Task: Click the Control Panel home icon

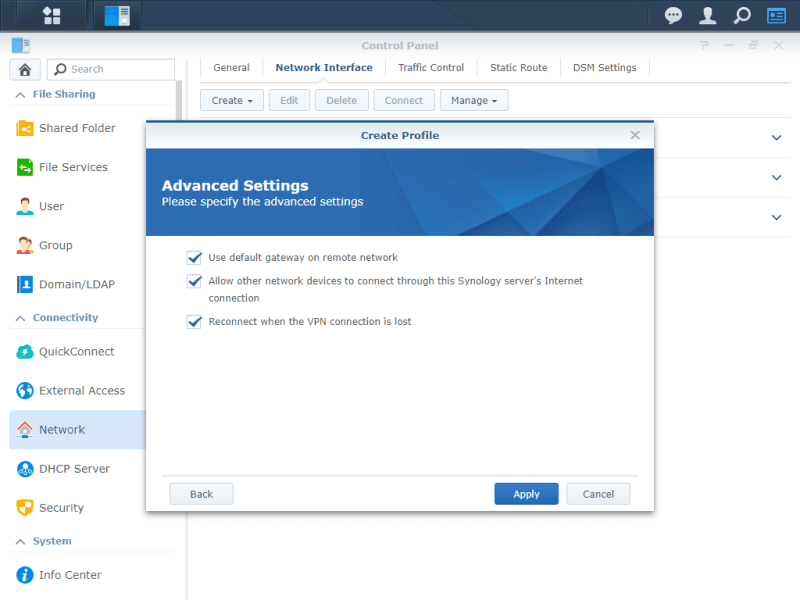Action: point(25,69)
